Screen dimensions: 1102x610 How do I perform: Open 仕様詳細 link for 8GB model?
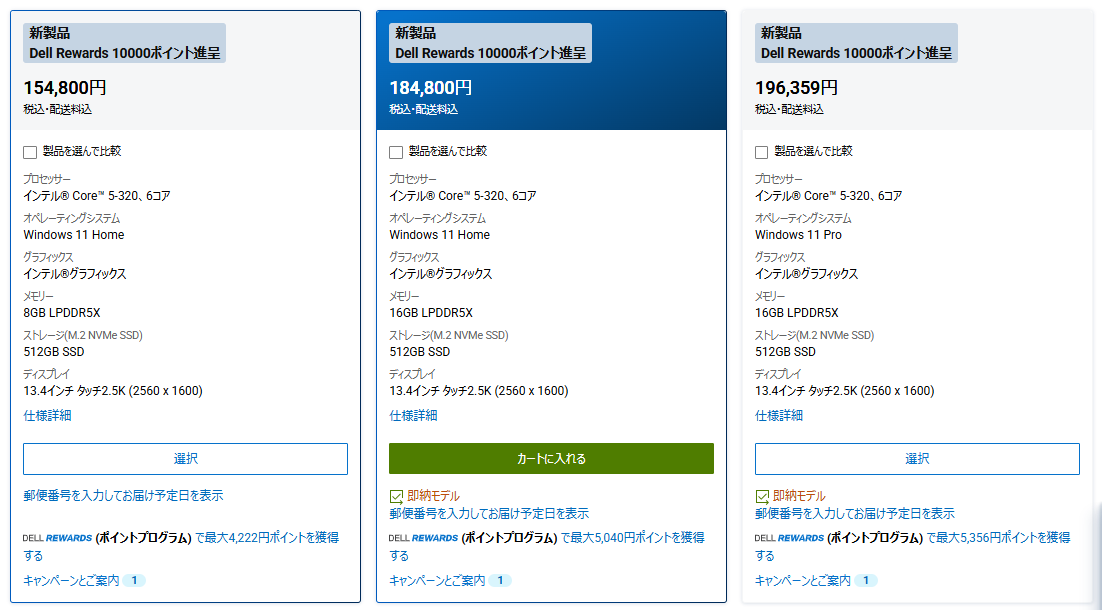coord(47,415)
